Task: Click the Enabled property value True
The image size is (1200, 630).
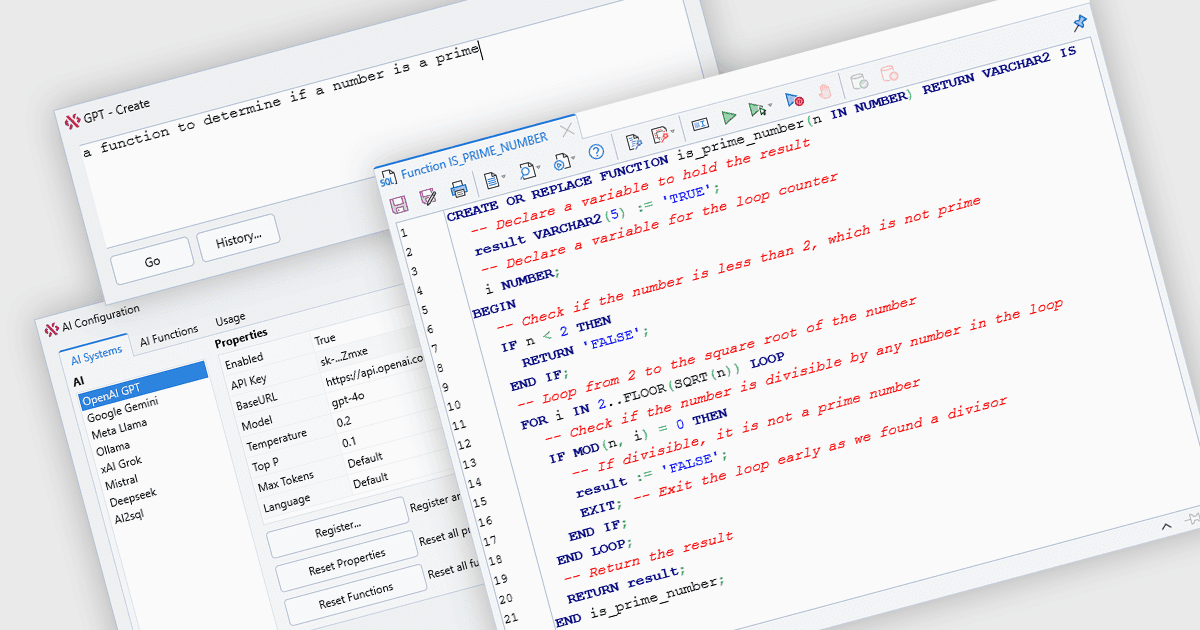Action: (x=325, y=339)
